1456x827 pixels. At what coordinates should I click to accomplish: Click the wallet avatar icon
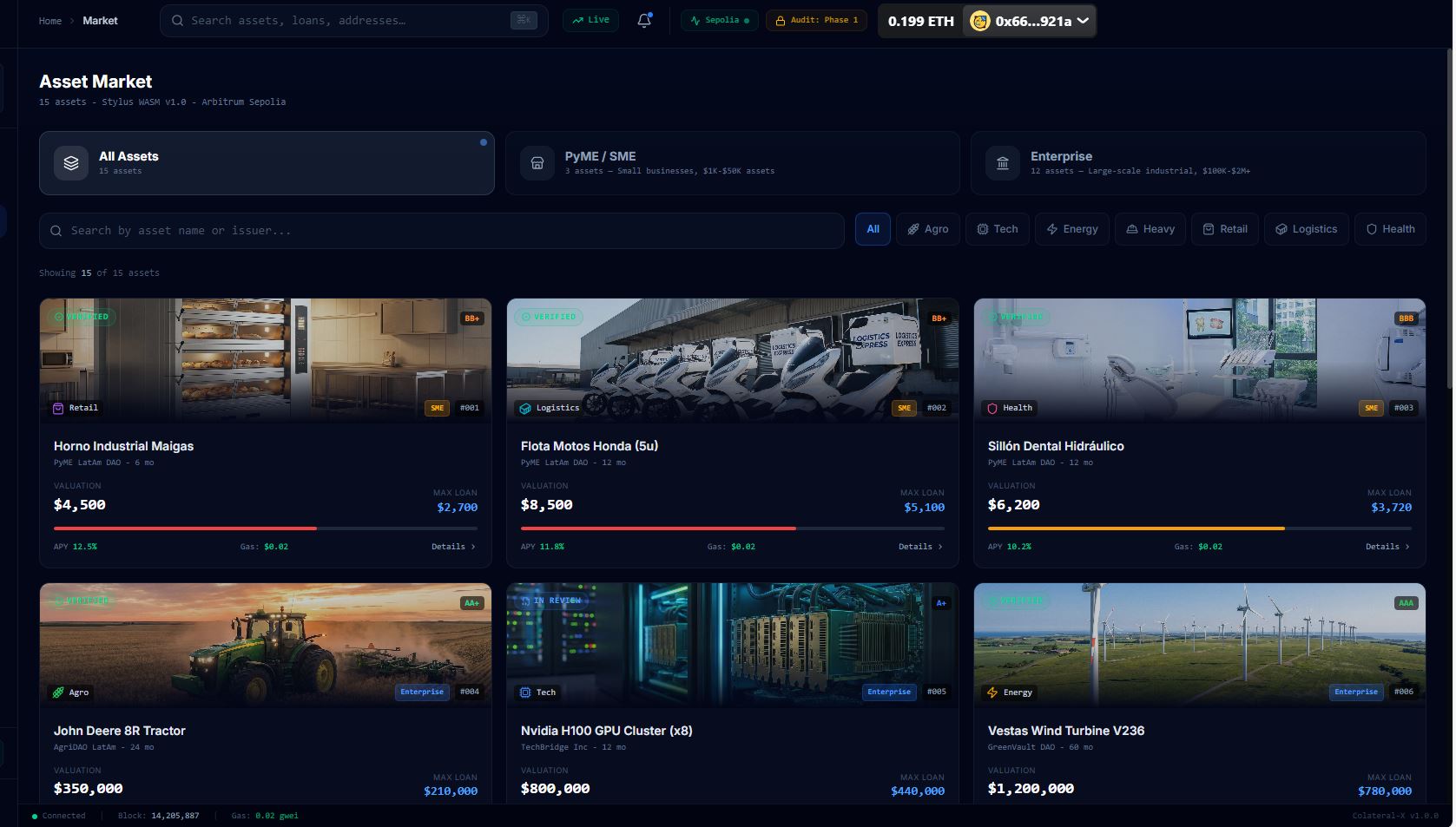(x=979, y=22)
